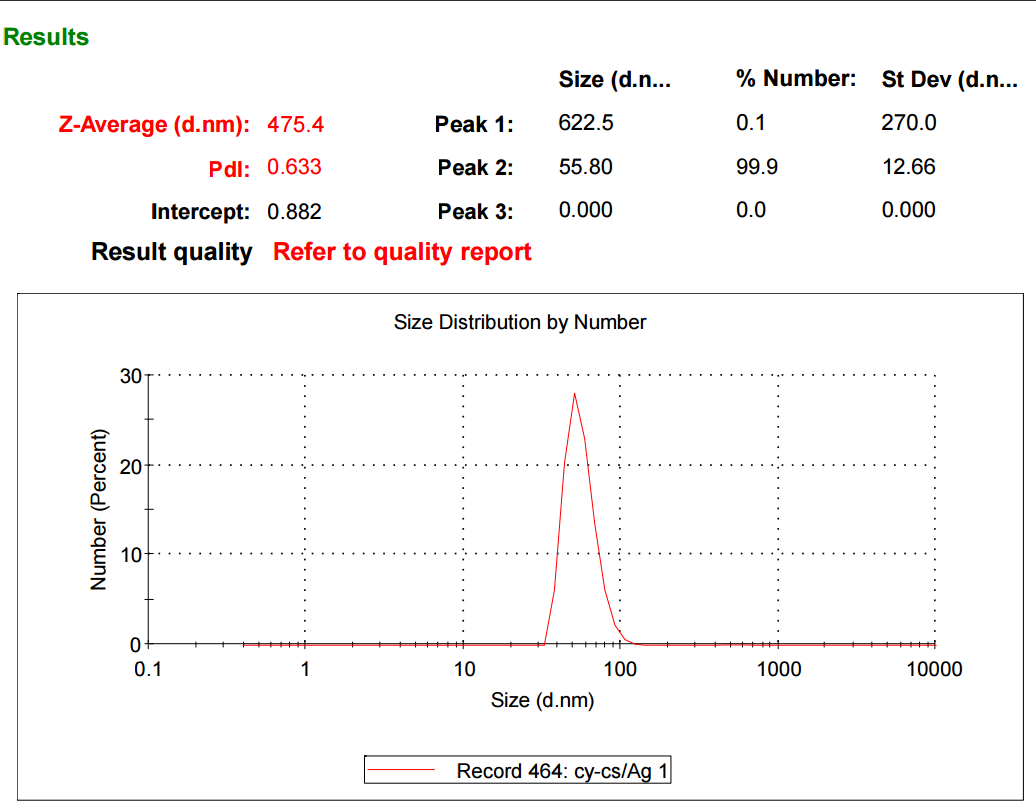The width and height of the screenshot is (1036, 803).
Task: Select the PdI value 0.633
Action: 294,167
